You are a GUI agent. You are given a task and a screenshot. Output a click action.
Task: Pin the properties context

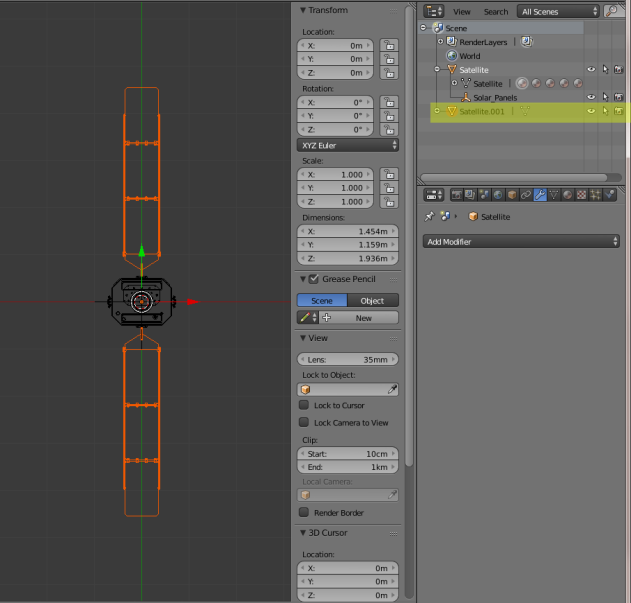(x=430, y=216)
